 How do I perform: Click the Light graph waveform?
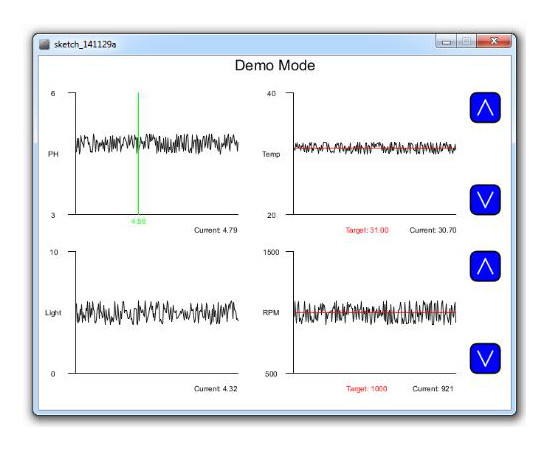[x=157, y=312]
